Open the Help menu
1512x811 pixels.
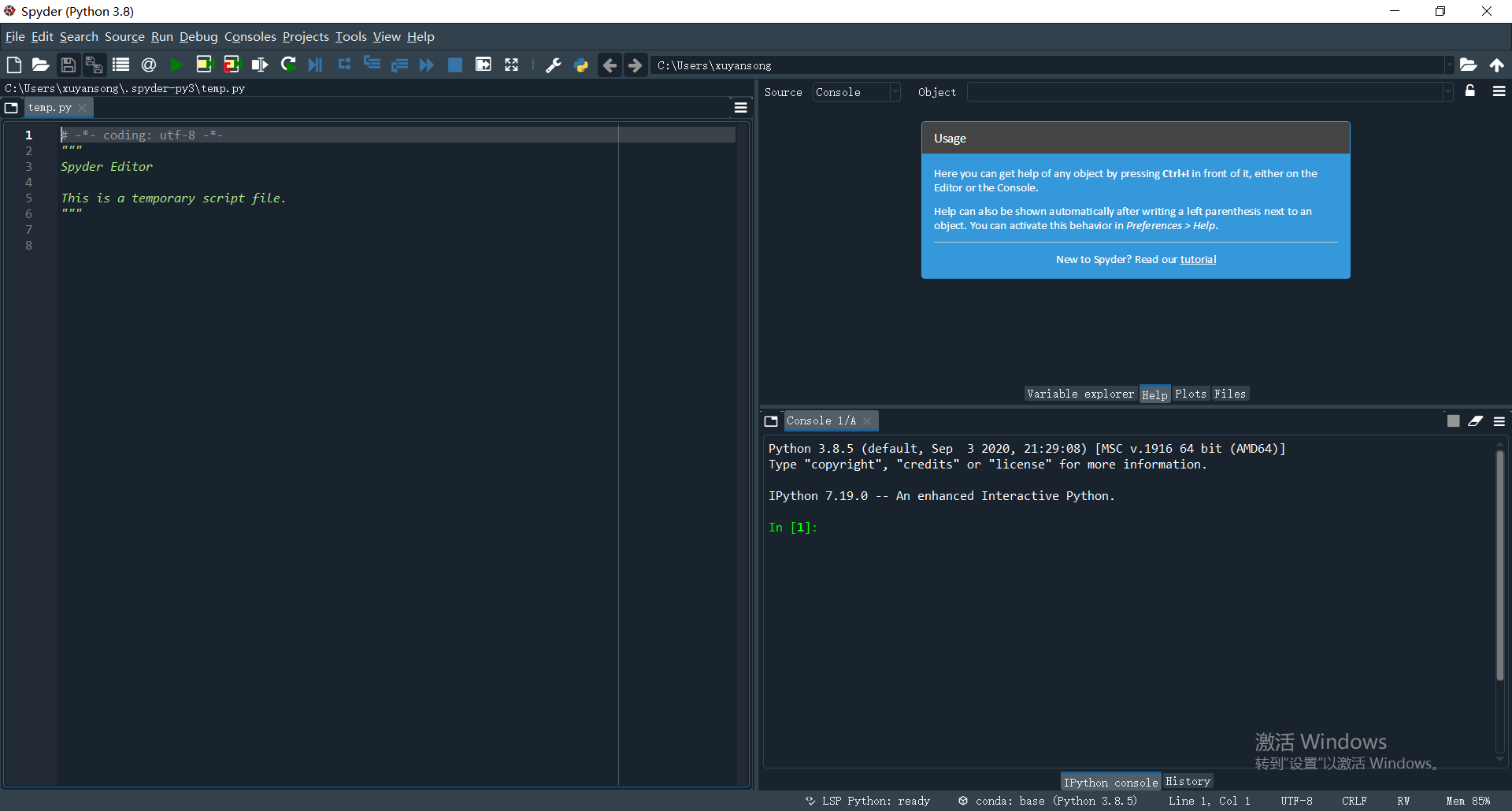(421, 36)
